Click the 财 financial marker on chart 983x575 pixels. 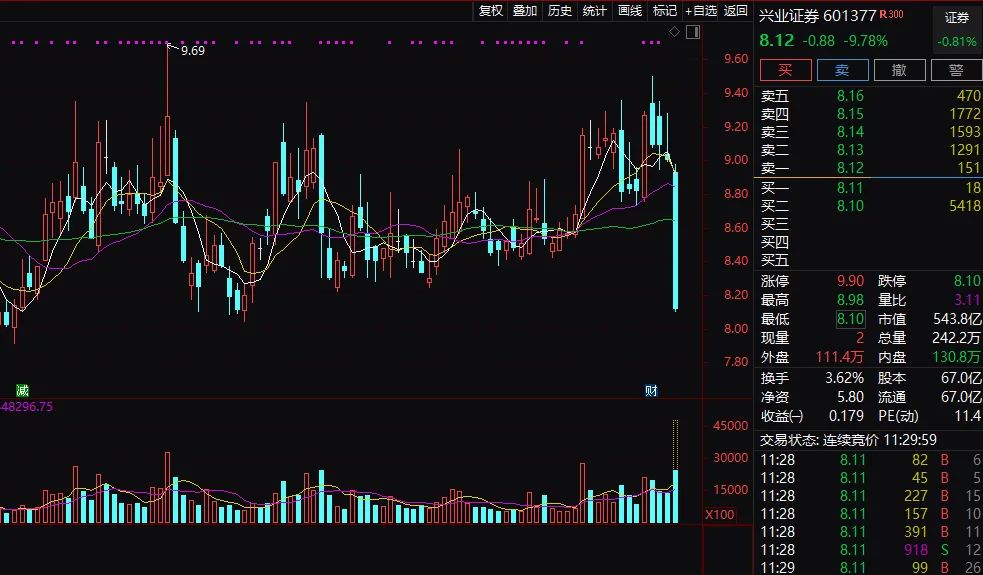click(x=651, y=389)
